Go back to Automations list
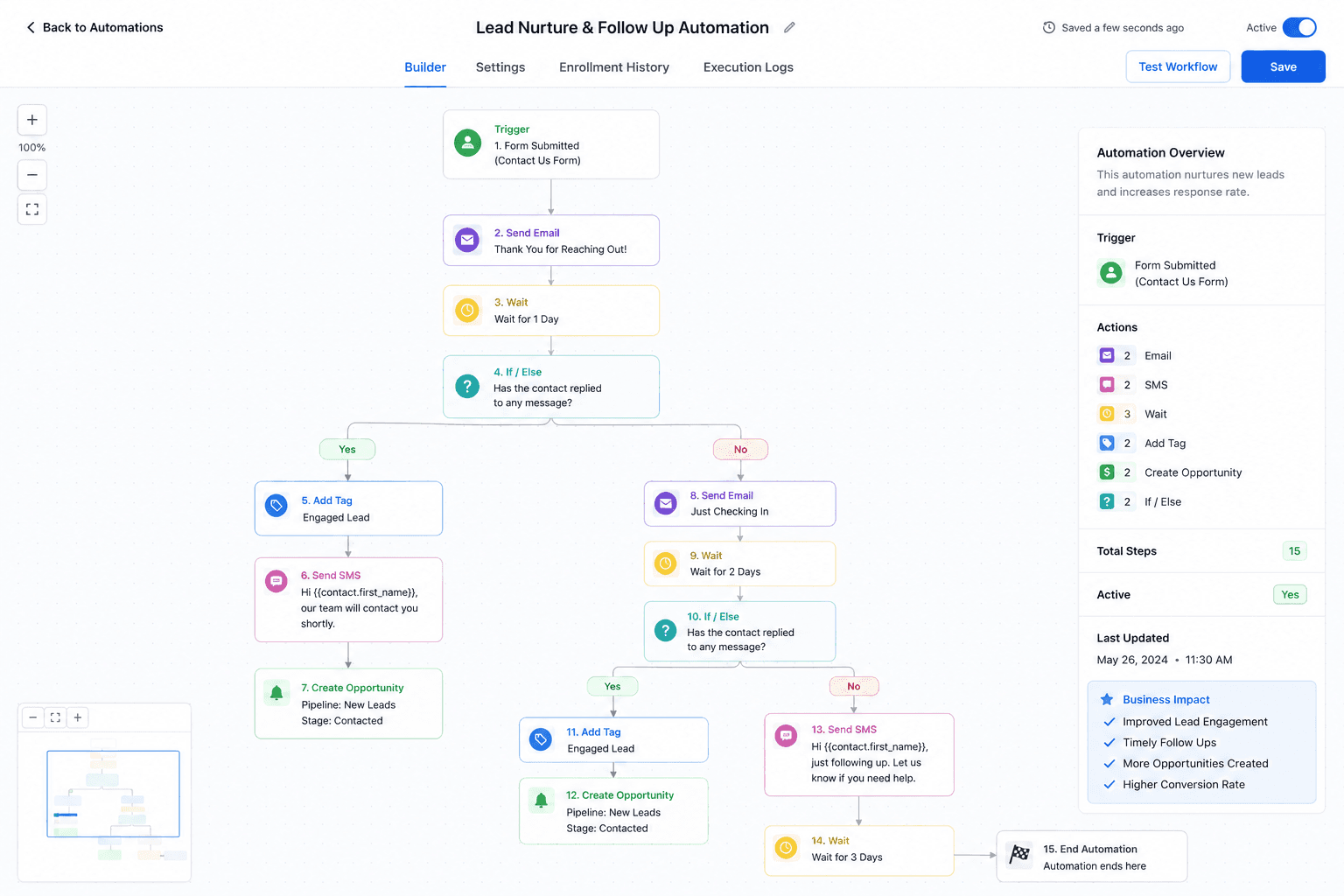 click(94, 27)
